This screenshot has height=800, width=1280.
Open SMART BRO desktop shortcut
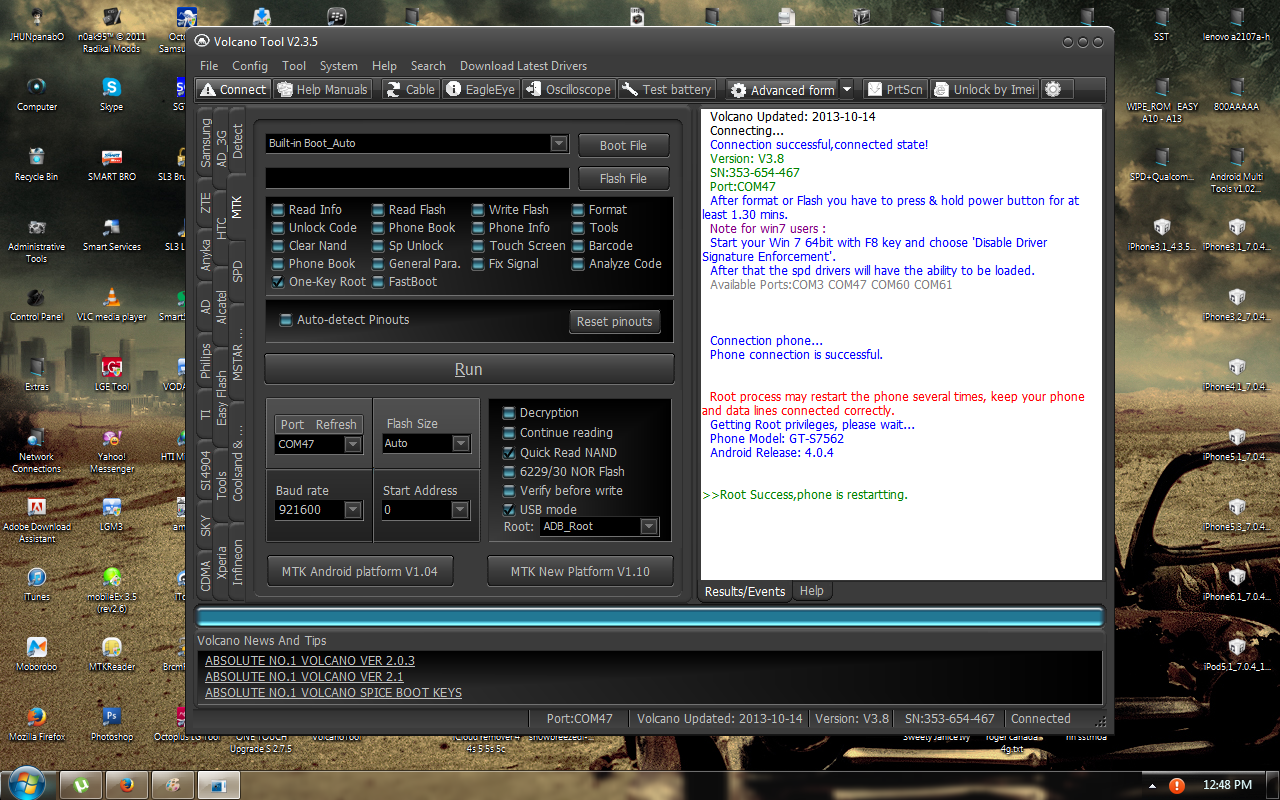click(112, 162)
